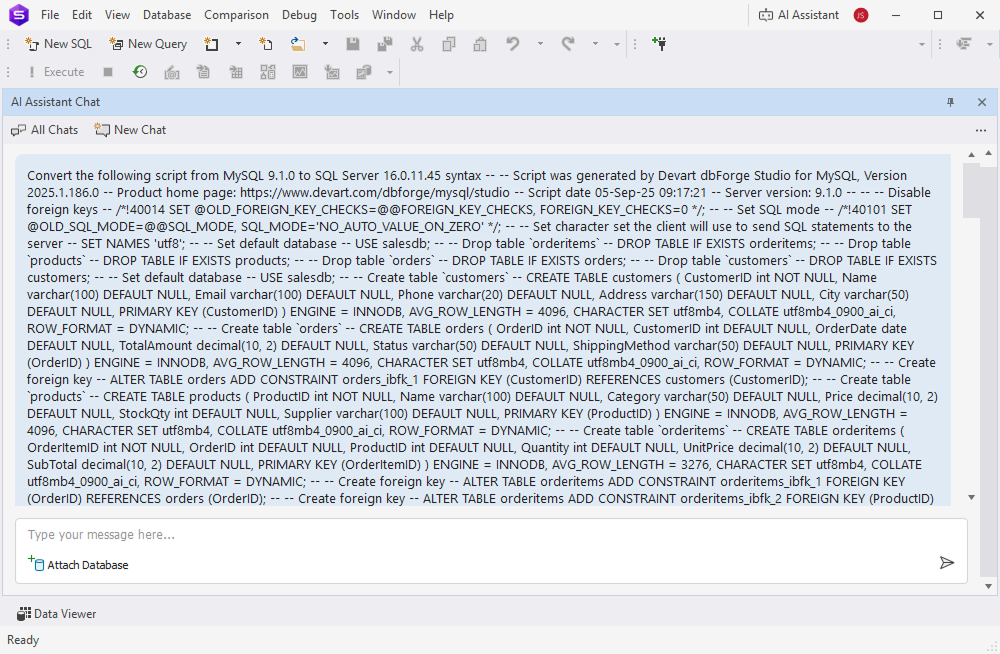Click the Redo icon
The height and width of the screenshot is (654, 1000).
pos(566,44)
